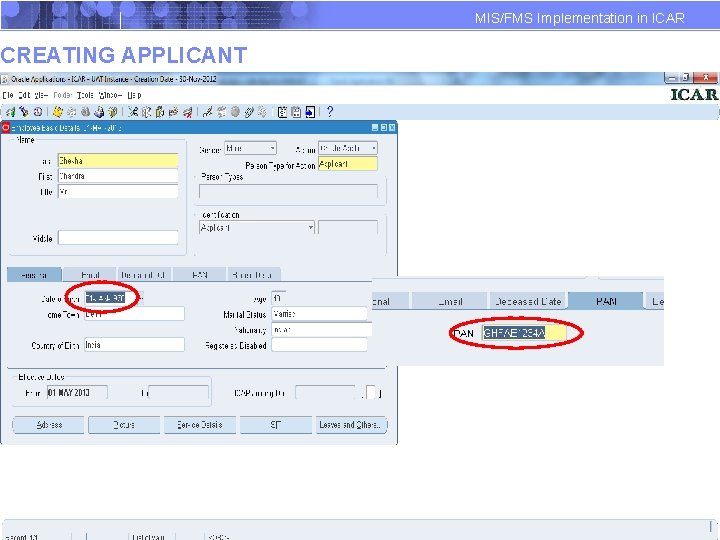This screenshot has width=720, height=540.
Task: Switch to the PAN tab in the form
Action: point(199,275)
